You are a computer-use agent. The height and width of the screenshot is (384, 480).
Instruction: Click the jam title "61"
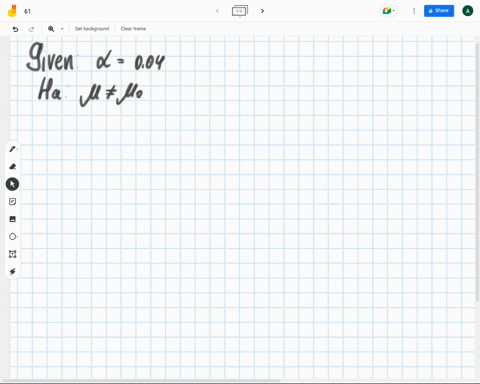[x=27, y=11]
